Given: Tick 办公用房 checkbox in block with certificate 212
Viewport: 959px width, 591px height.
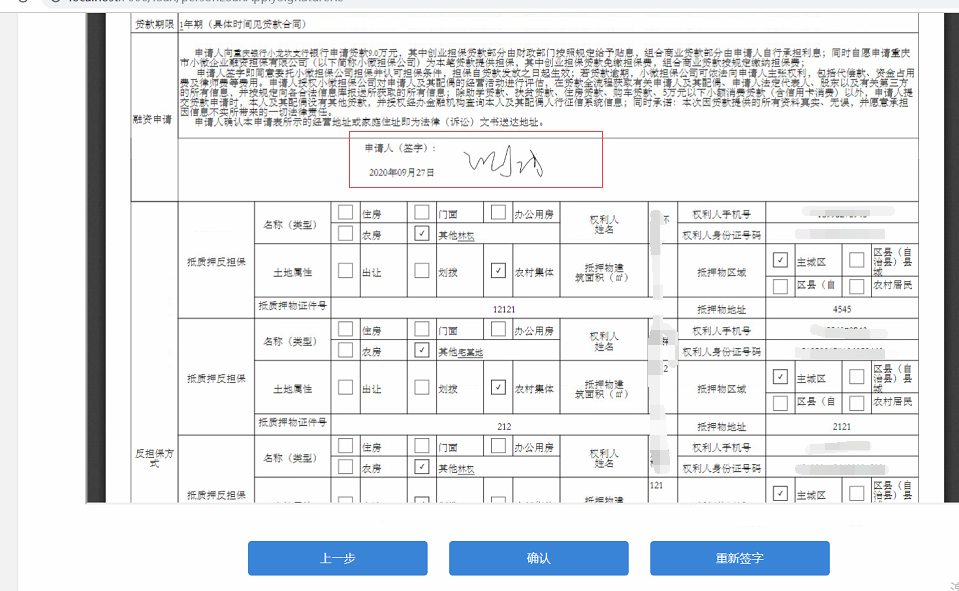Looking at the screenshot, I should (498, 329).
